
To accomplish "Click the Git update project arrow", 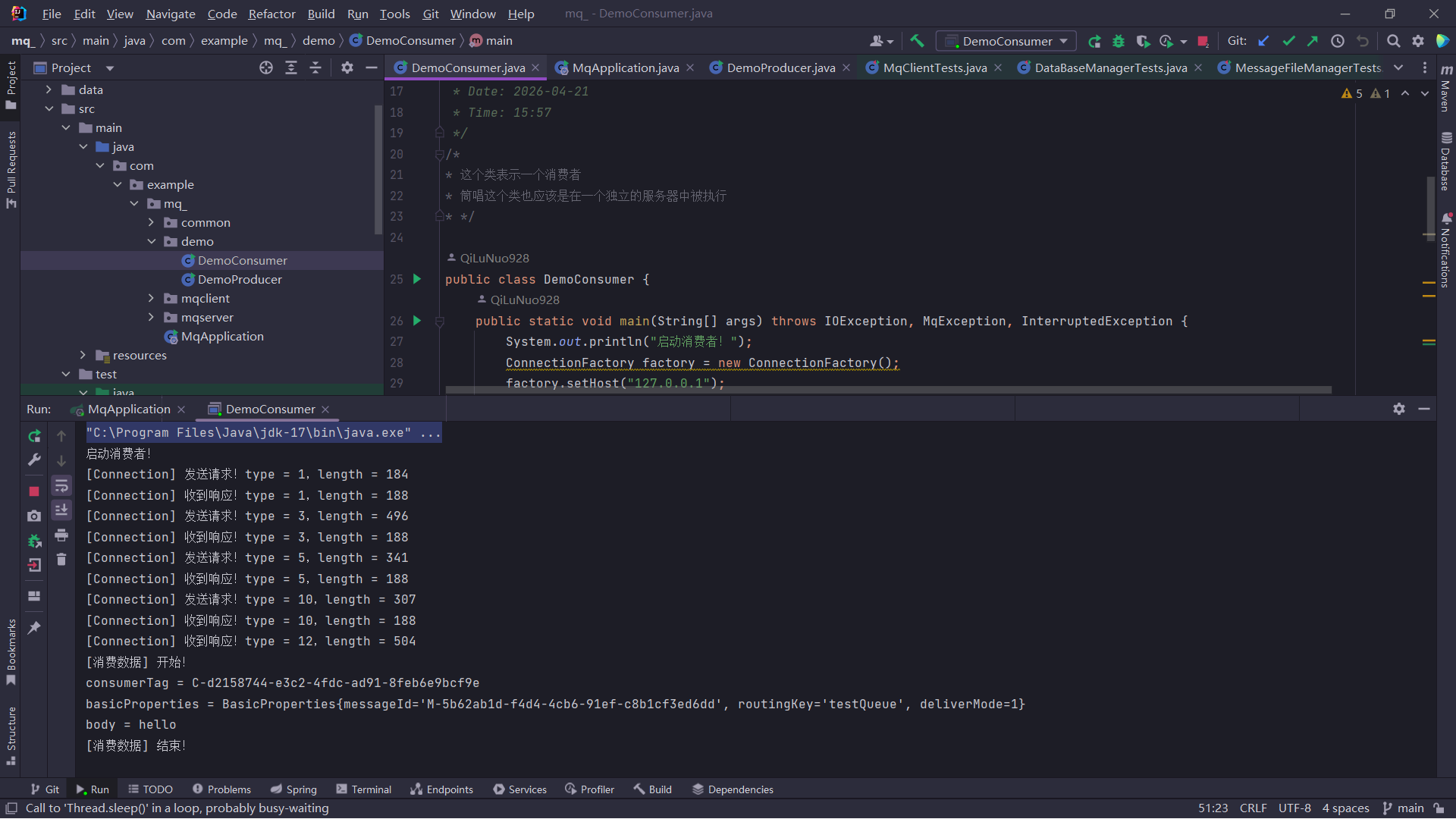I will [1263, 41].
